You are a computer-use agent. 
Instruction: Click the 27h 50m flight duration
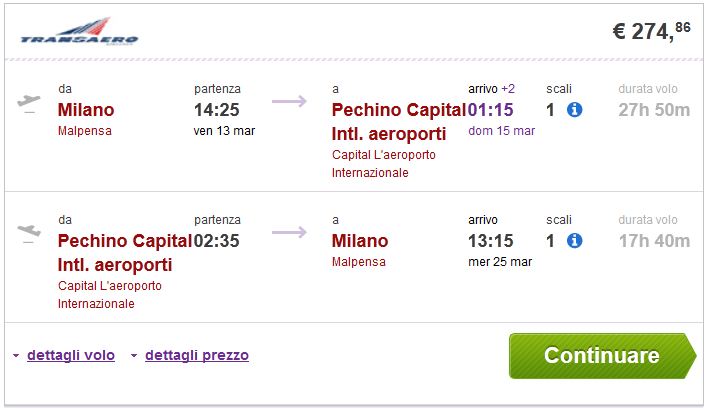(654, 110)
